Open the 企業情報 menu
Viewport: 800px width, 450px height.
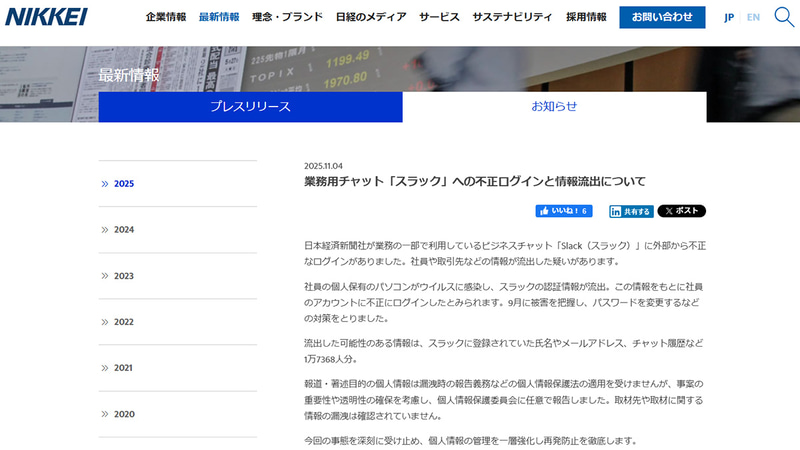(166, 17)
